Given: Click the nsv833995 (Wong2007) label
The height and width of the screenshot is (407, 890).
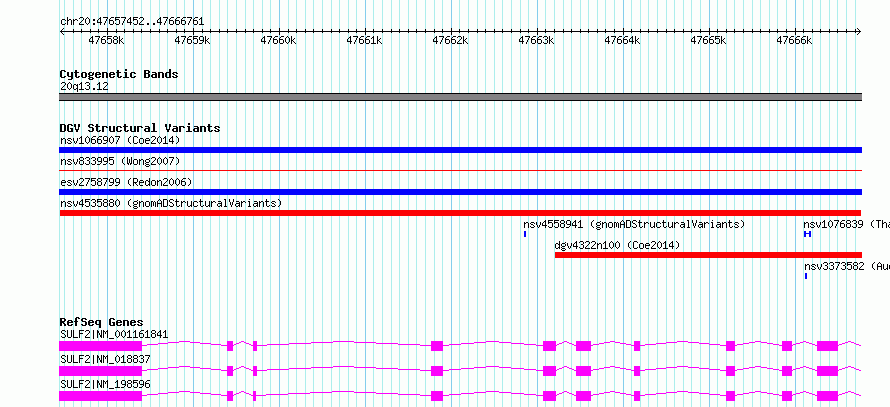Looking at the screenshot, I should click(120, 161).
